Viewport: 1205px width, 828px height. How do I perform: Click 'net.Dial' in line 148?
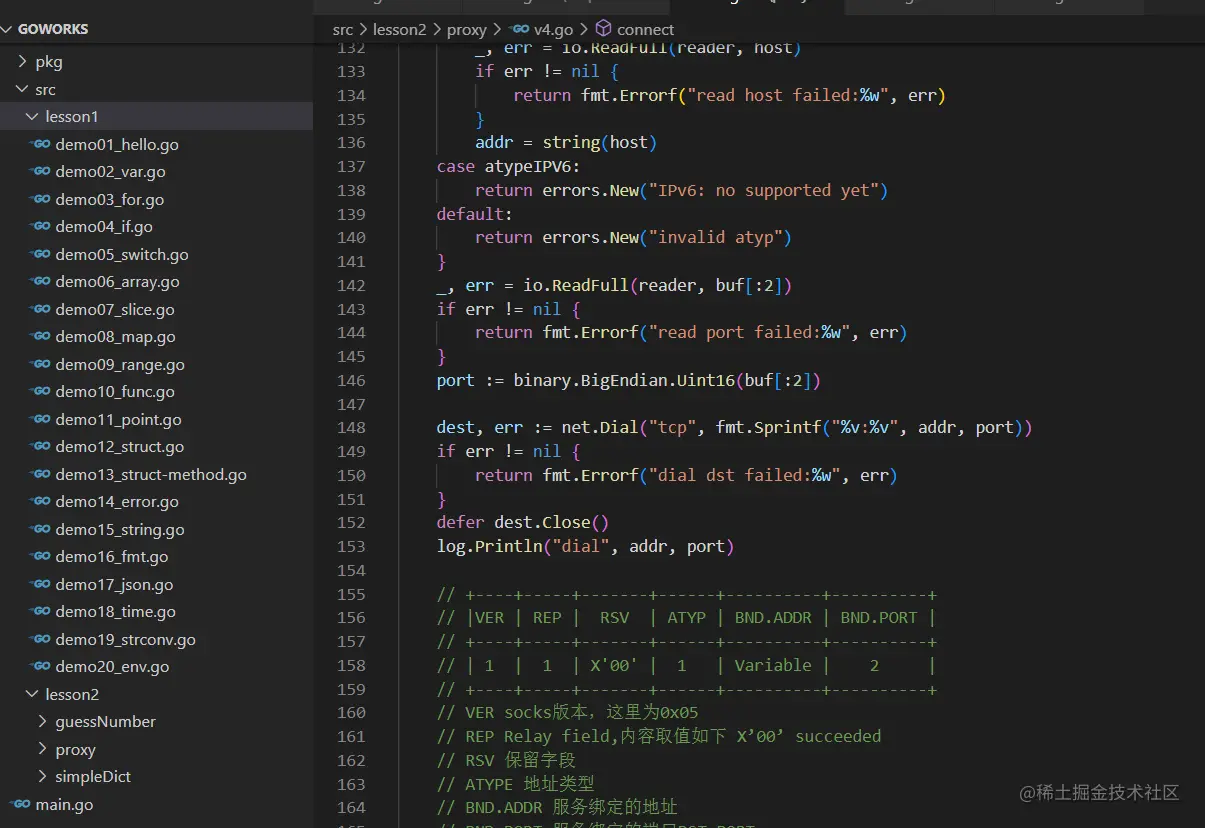click(x=600, y=427)
